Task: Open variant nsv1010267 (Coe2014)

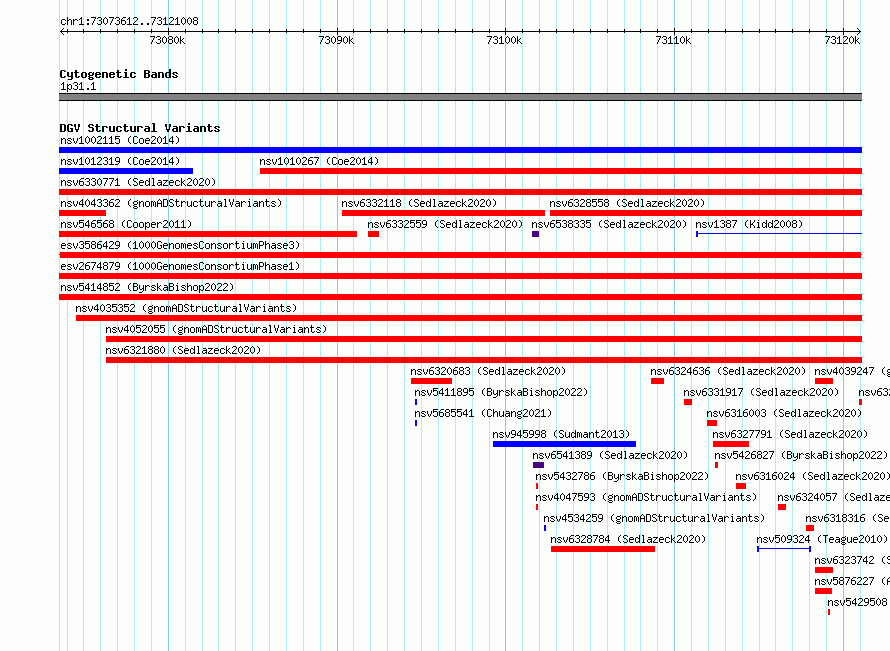Action: 319,161
